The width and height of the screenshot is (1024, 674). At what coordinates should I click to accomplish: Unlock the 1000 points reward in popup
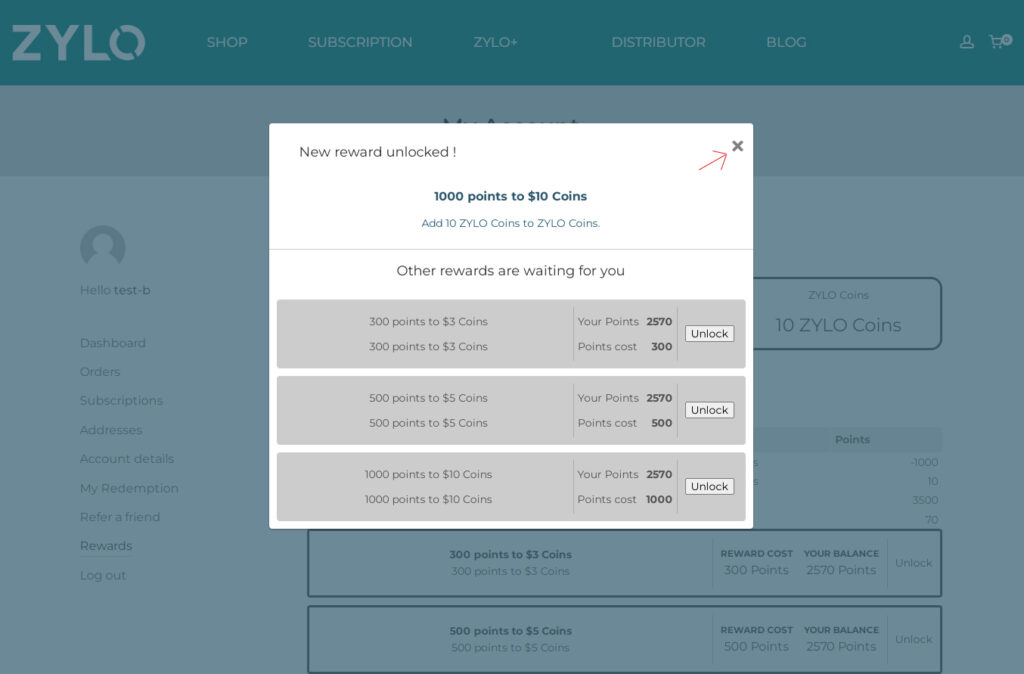click(x=709, y=487)
